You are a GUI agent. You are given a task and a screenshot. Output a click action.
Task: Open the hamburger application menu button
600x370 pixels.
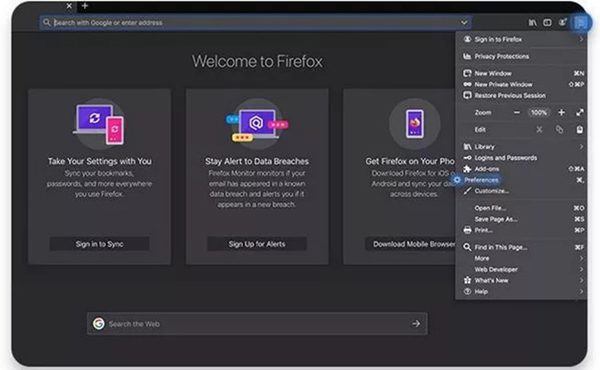click(x=580, y=23)
